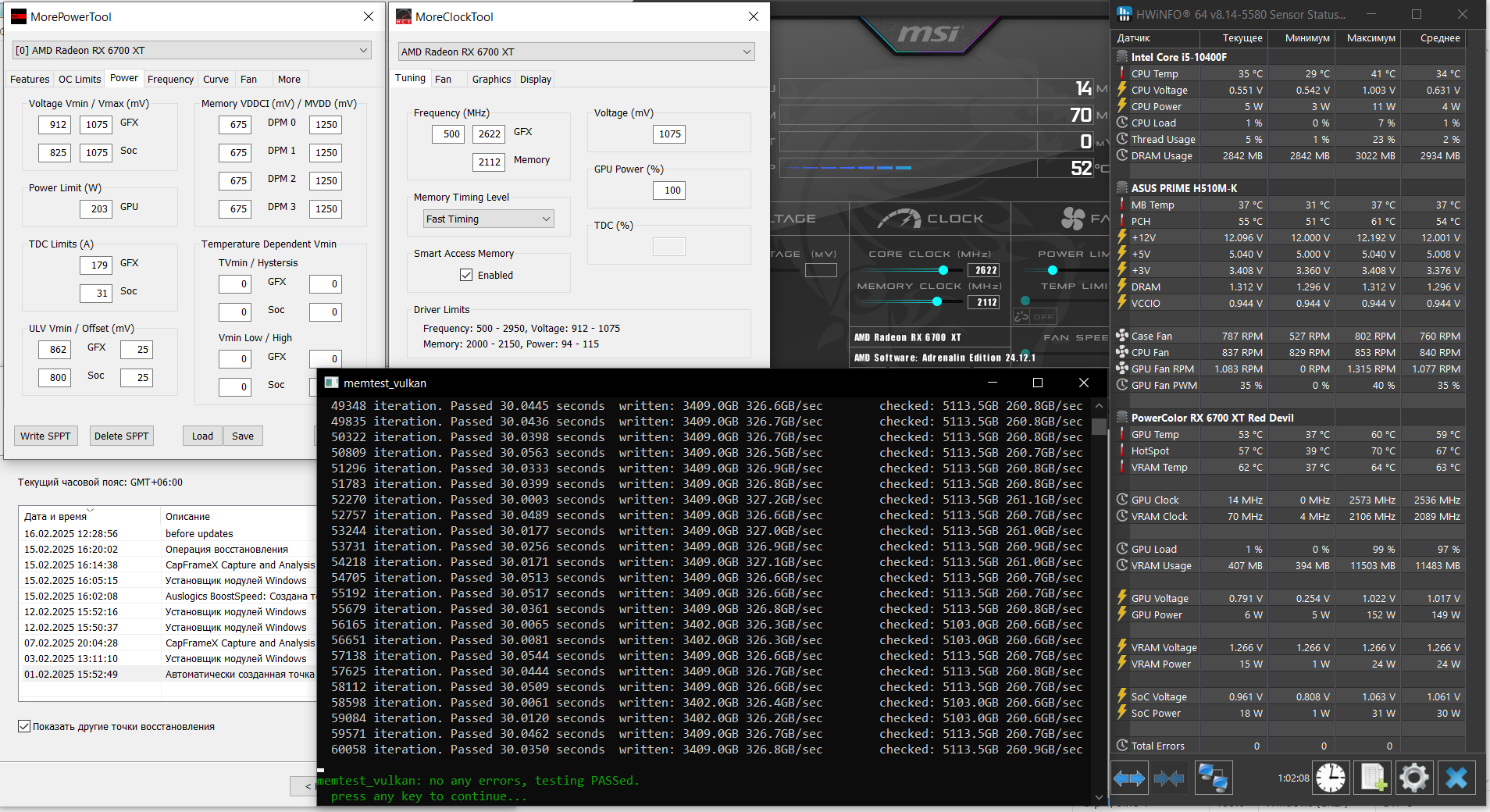Click the Delete SPPT button
Viewport: 1490px width, 812px height.
121,436
